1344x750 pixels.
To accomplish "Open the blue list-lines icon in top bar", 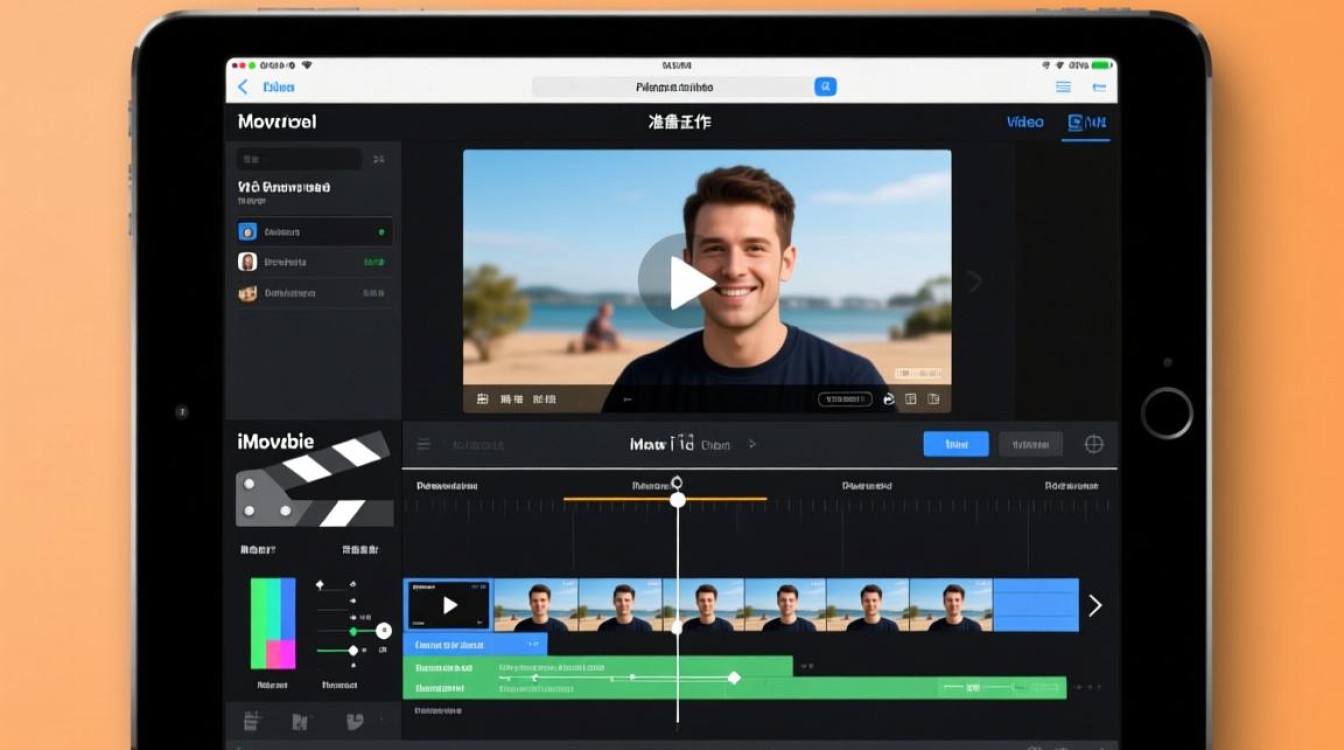I will pos(1063,87).
